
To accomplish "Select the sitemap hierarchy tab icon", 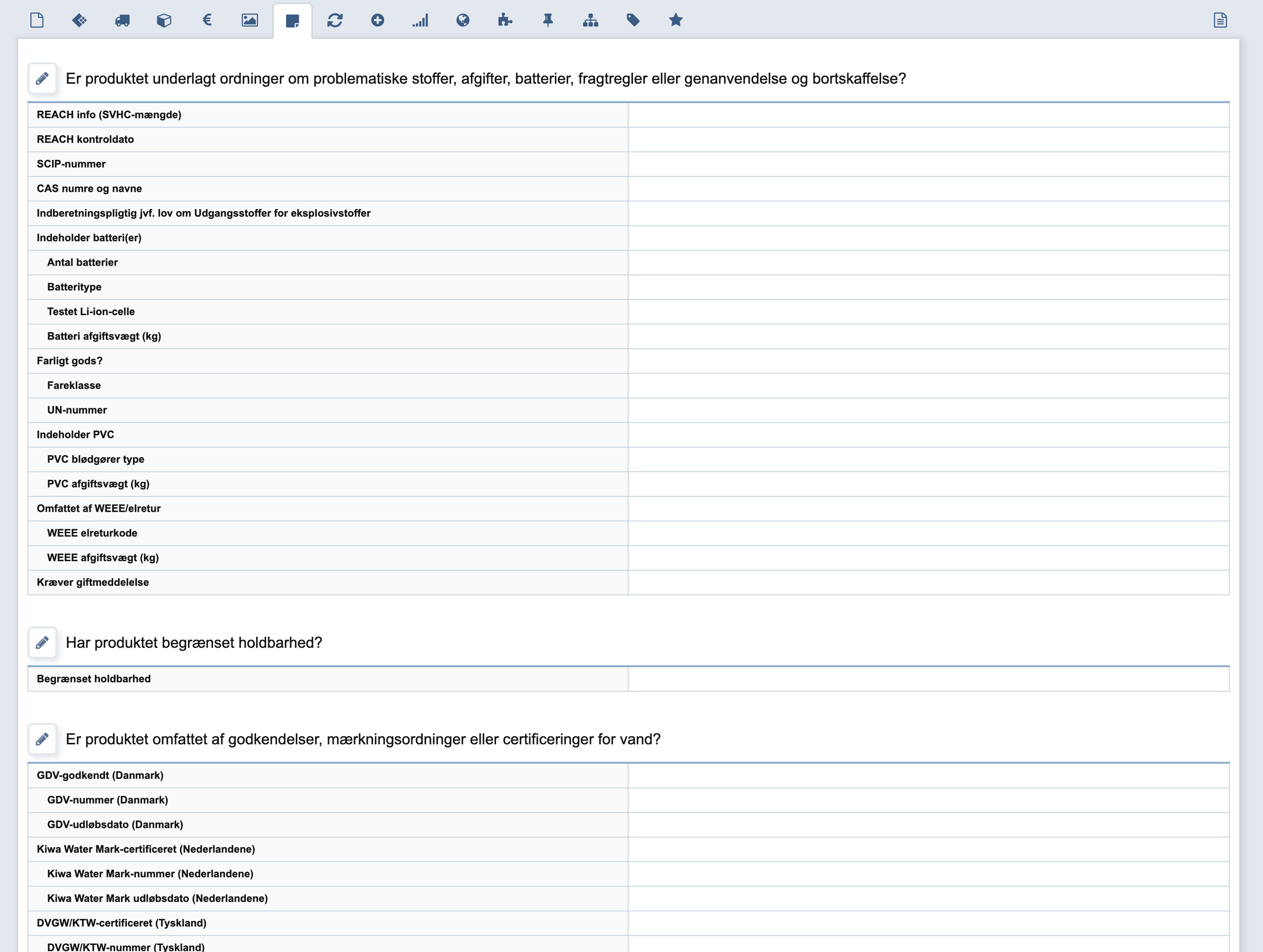I will [591, 21].
